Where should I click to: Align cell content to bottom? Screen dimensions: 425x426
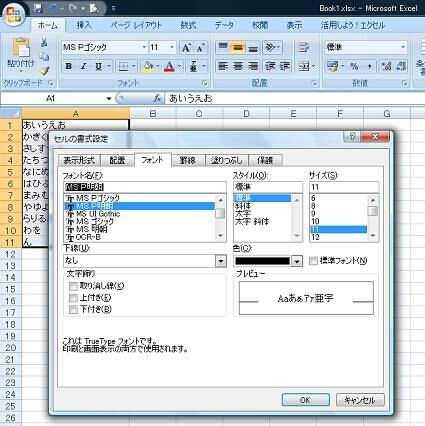pyautogui.click(x=253, y=48)
